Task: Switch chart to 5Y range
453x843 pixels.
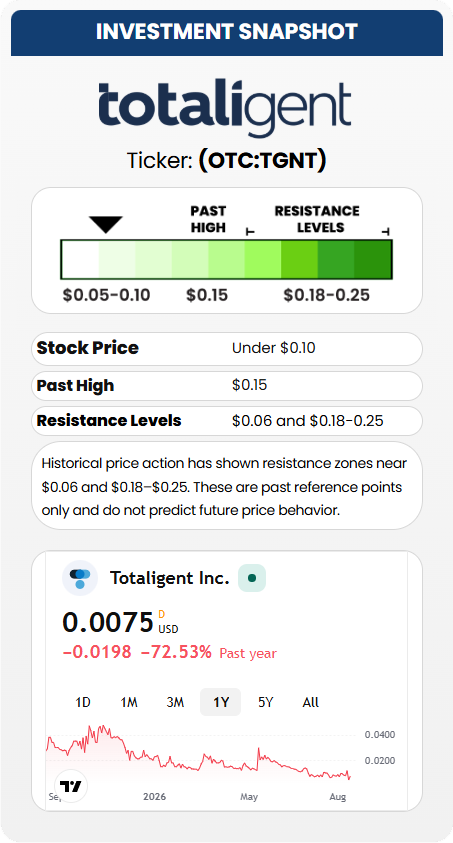Action: point(265,702)
